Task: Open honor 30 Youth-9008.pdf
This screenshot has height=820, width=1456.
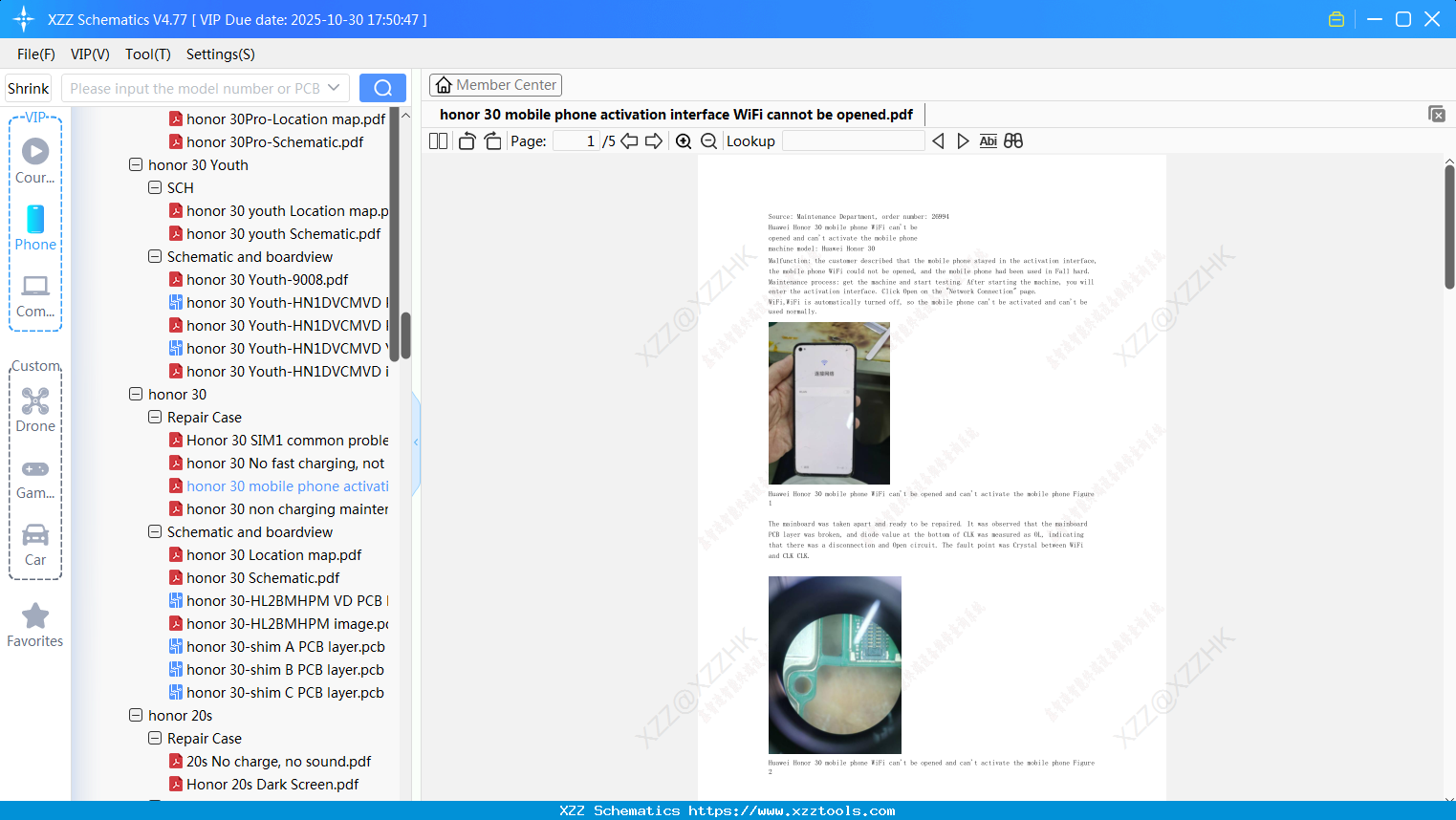Action: (x=258, y=279)
